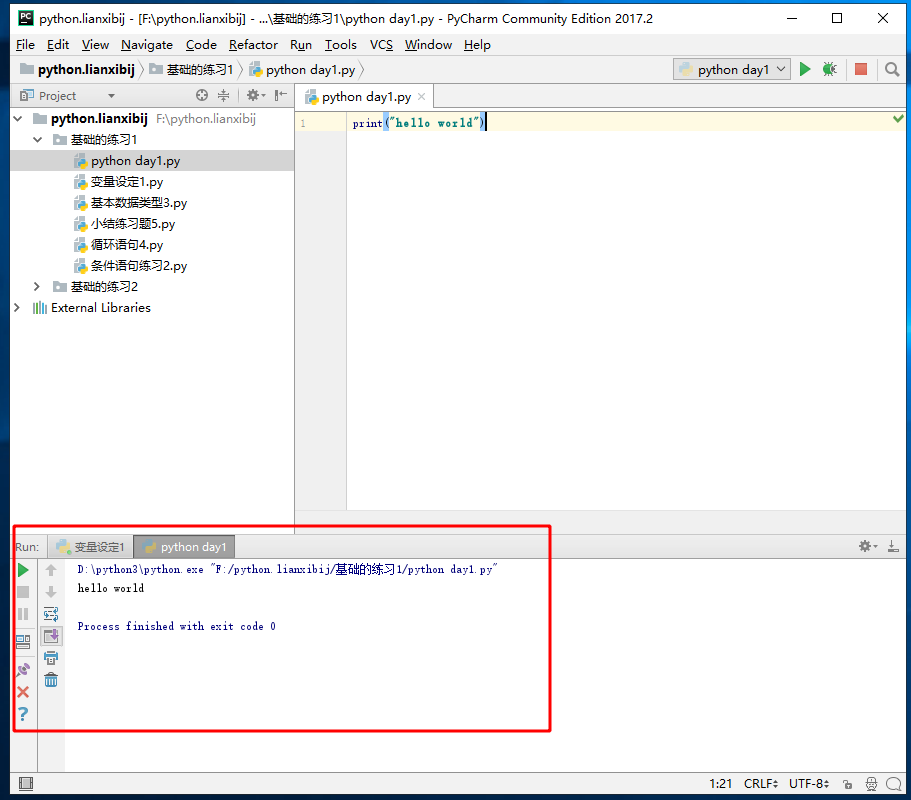Pin the Run tab with pushpin icon
The width and height of the screenshot is (911, 800).
23,669
